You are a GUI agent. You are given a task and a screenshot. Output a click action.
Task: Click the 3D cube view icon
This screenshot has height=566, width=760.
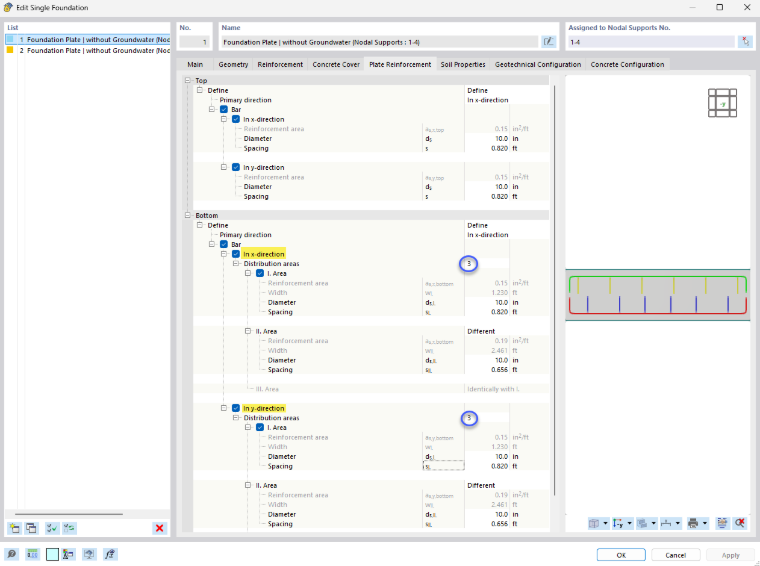[594, 523]
